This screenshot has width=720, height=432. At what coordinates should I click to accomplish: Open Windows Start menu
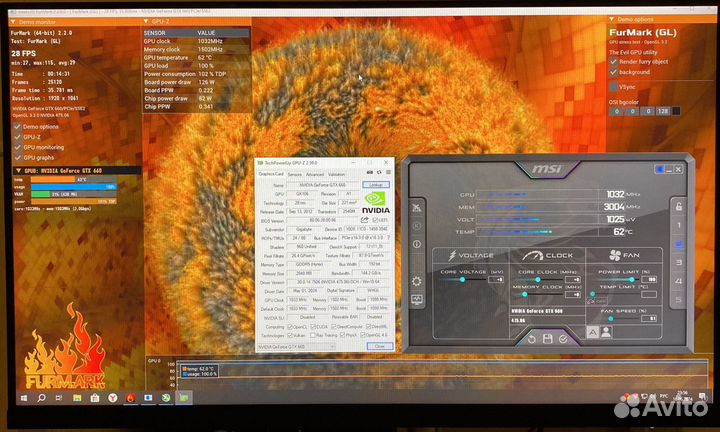[24, 398]
